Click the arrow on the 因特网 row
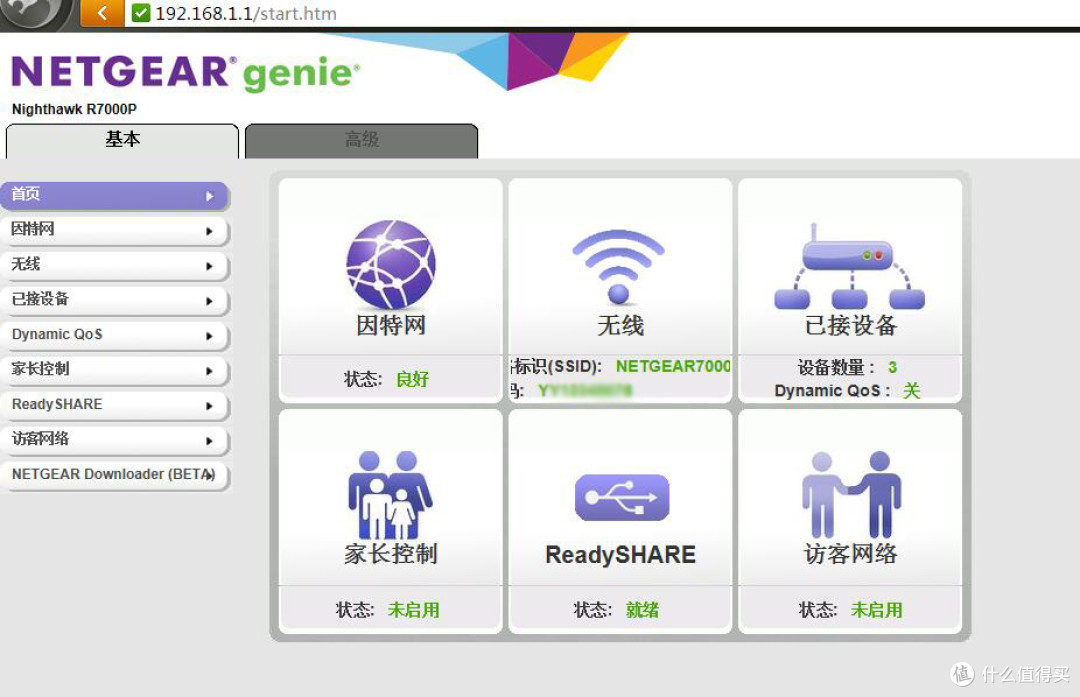This screenshot has width=1080, height=697. [209, 231]
